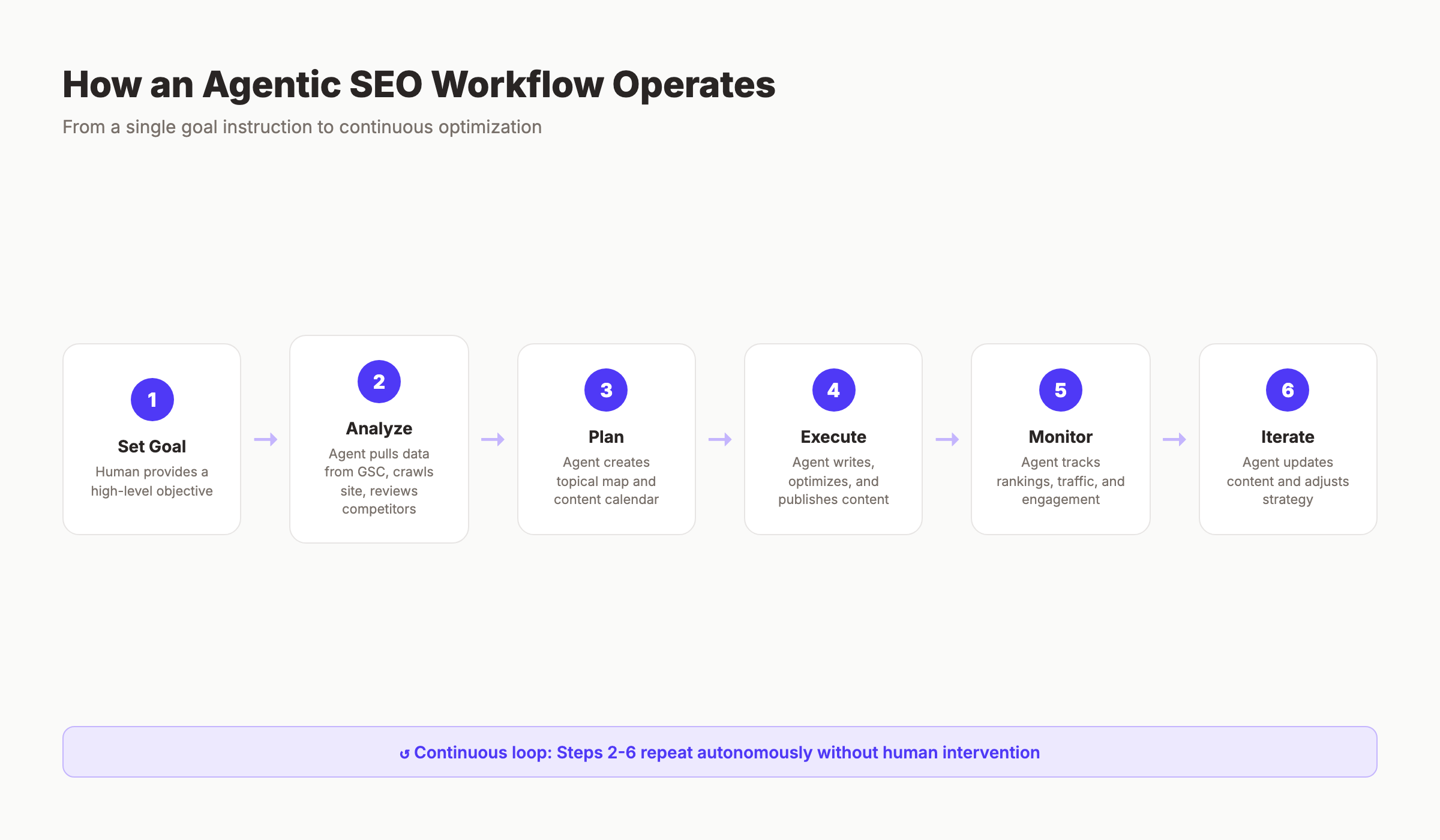Viewport: 1440px width, 840px height.
Task: Click the numbered badge 4 above Execute
Action: coord(833,389)
